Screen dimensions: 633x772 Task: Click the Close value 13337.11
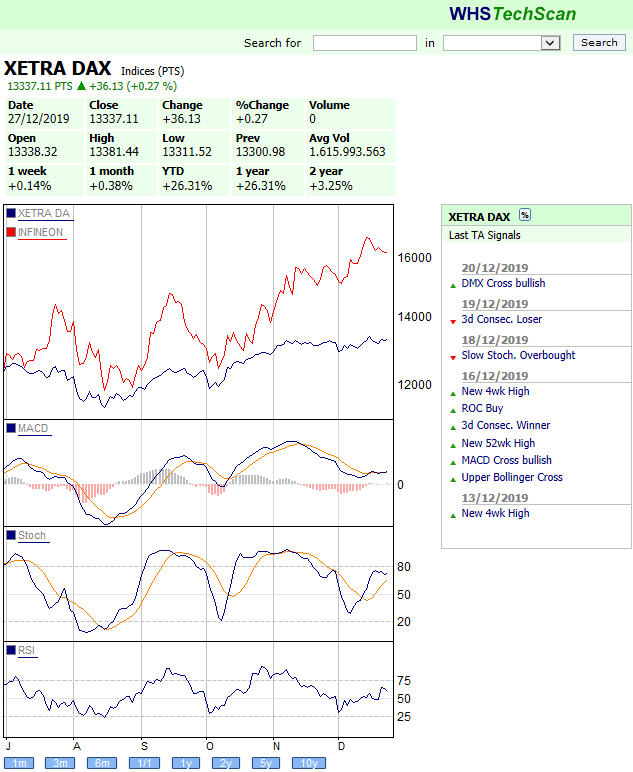coord(114,119)
